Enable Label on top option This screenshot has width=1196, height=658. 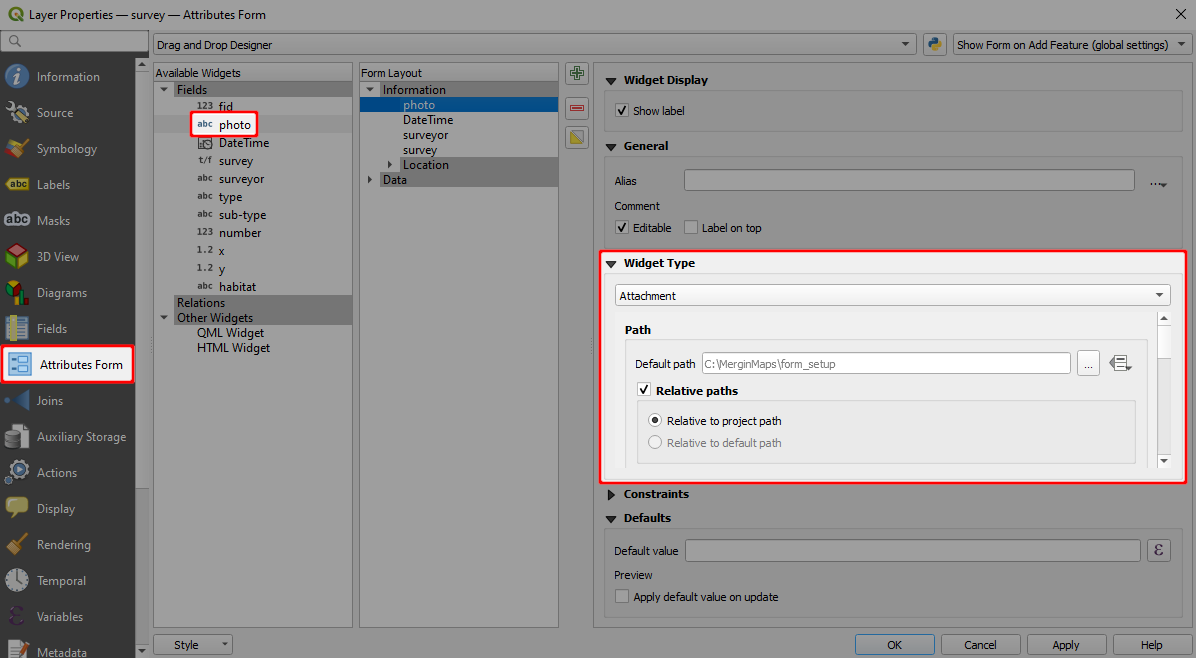pyautogui.click(x=690, y=227)
